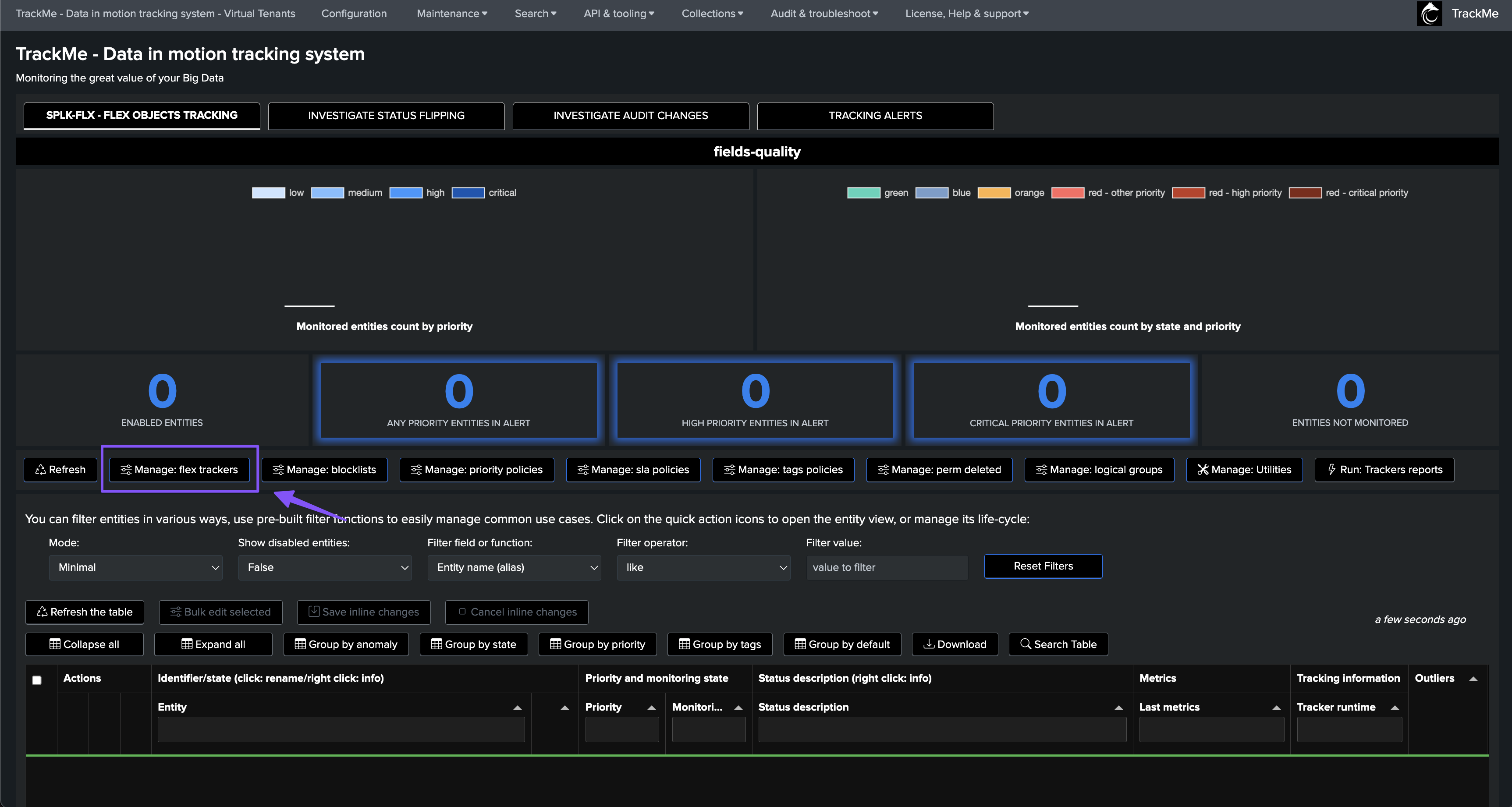The image size is (1512, 807).
Task: Sort by Priority column arrow
Action: coord(652,708)
